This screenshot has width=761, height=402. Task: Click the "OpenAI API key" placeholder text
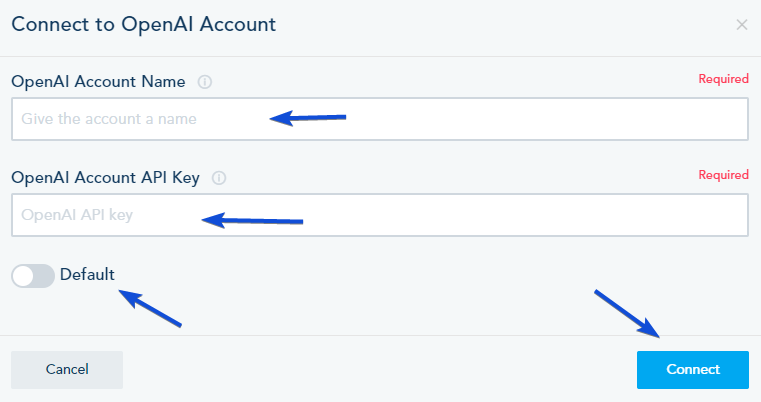click(x=77, y=215)
